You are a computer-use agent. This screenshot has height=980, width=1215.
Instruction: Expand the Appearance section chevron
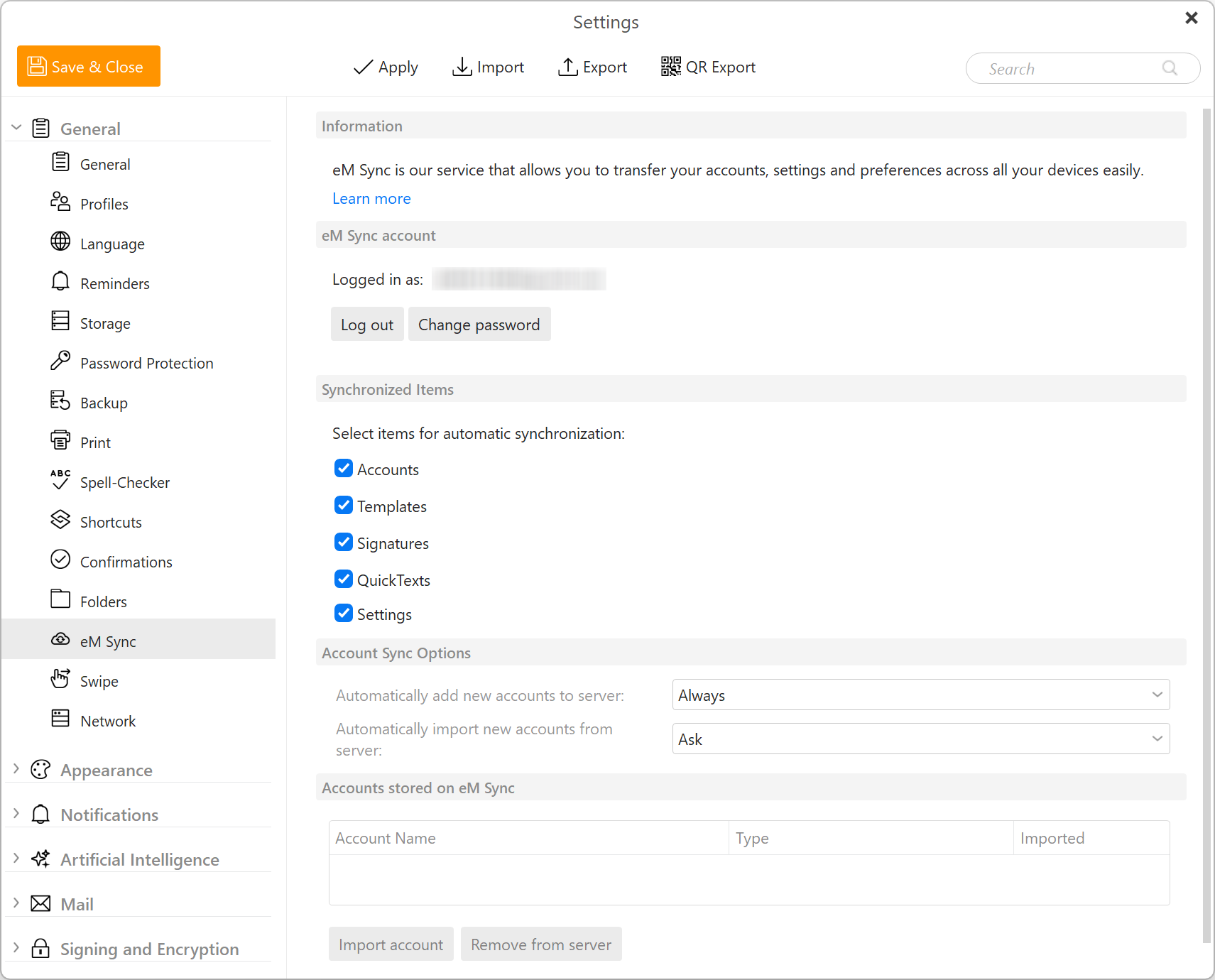(16, 769)
